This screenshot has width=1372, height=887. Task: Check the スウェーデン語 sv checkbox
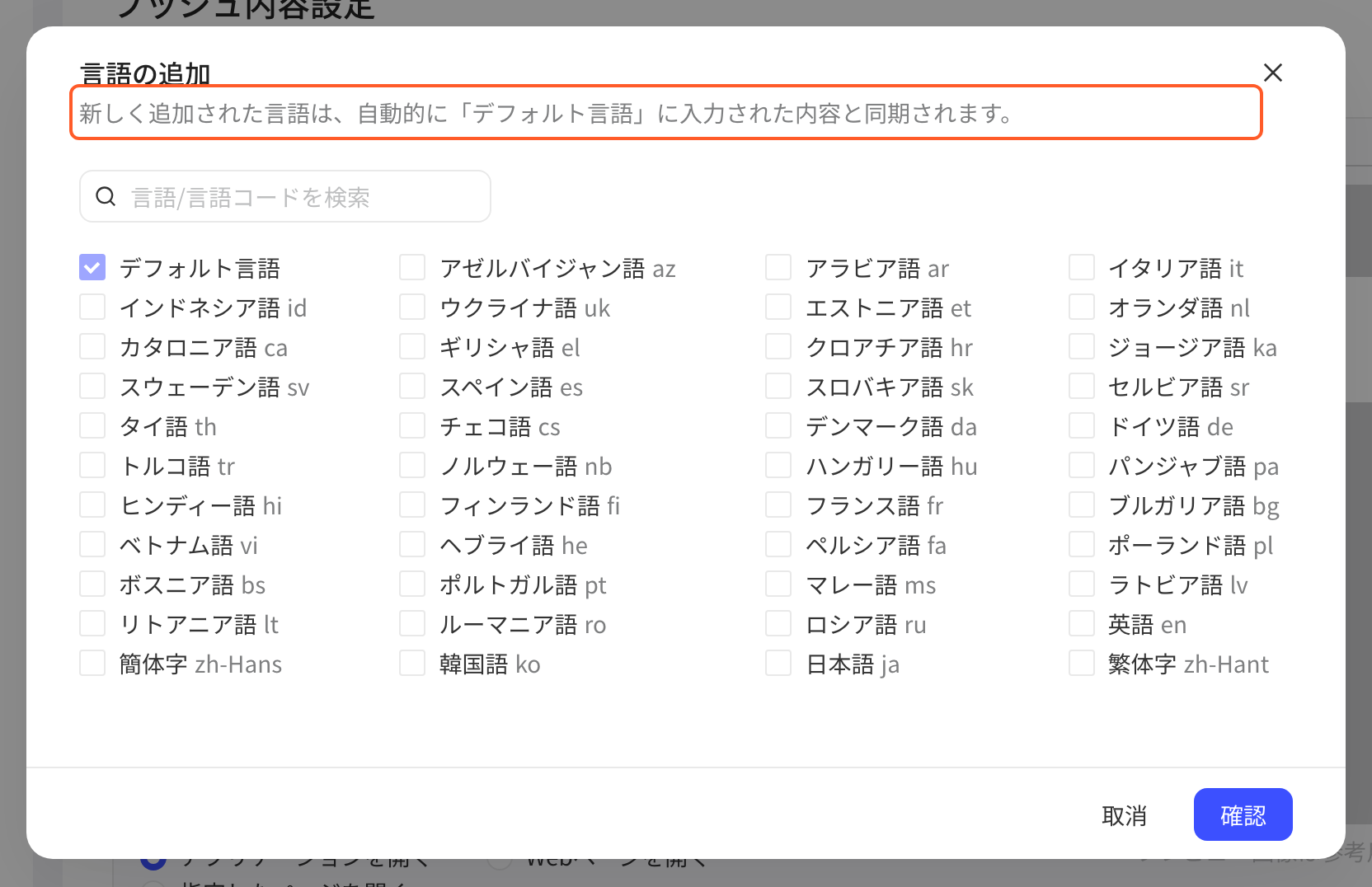pyautogui.click(x=92, y=386)
